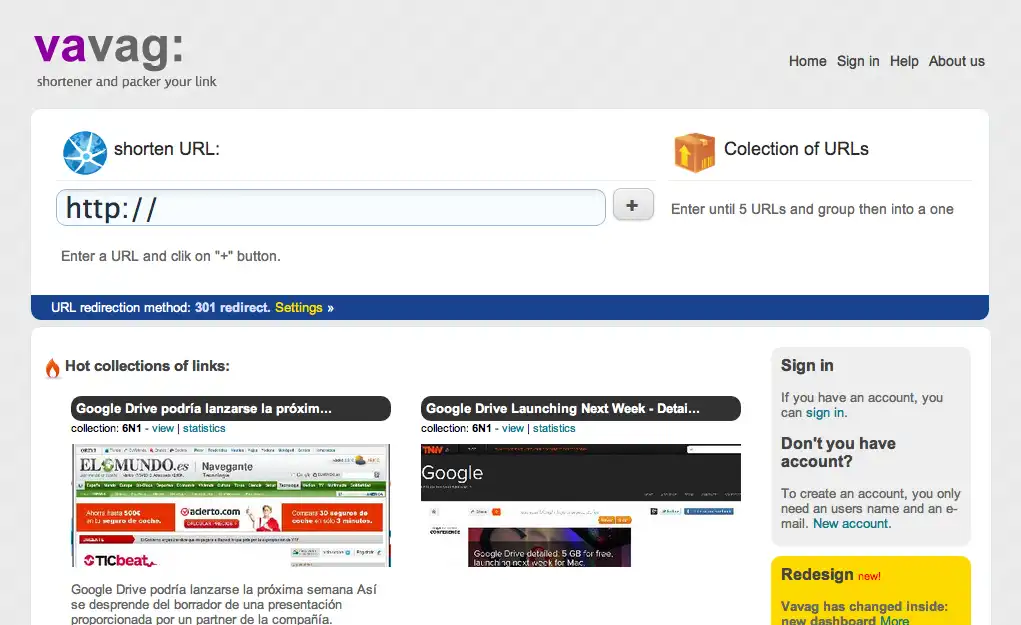Click the orange package box icon
Image resolution: width=1021 pixels, height=625 pixels.
tap(694, 152)
